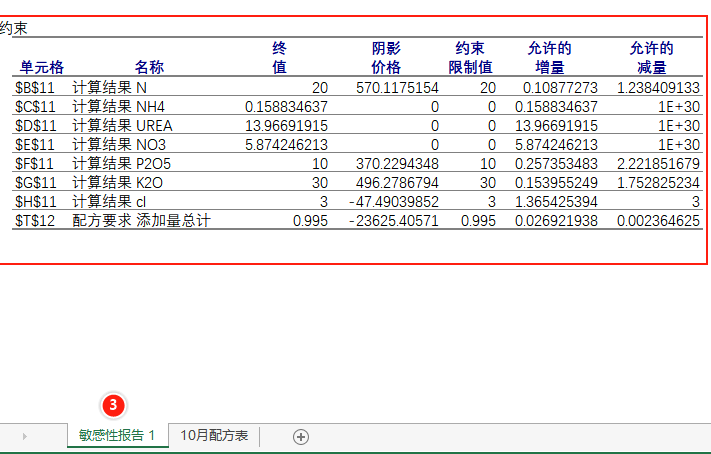Screen dimensions: 711x454
Task: Select the 配方要求 添加量总计 name cell
Action: 141,221
